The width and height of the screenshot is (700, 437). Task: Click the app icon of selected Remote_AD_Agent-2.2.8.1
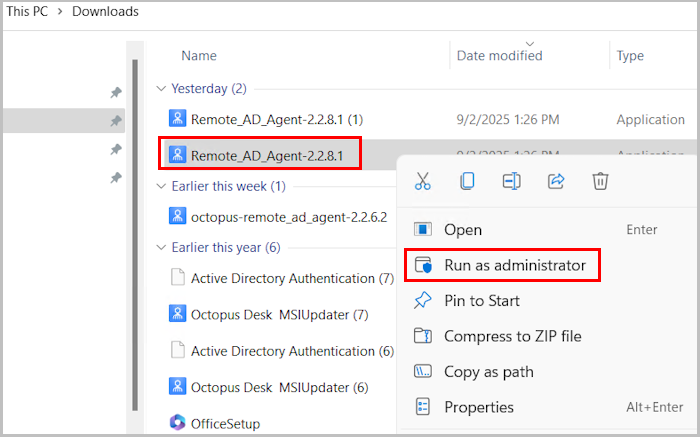pyautogui.click(x=177, y=155)
